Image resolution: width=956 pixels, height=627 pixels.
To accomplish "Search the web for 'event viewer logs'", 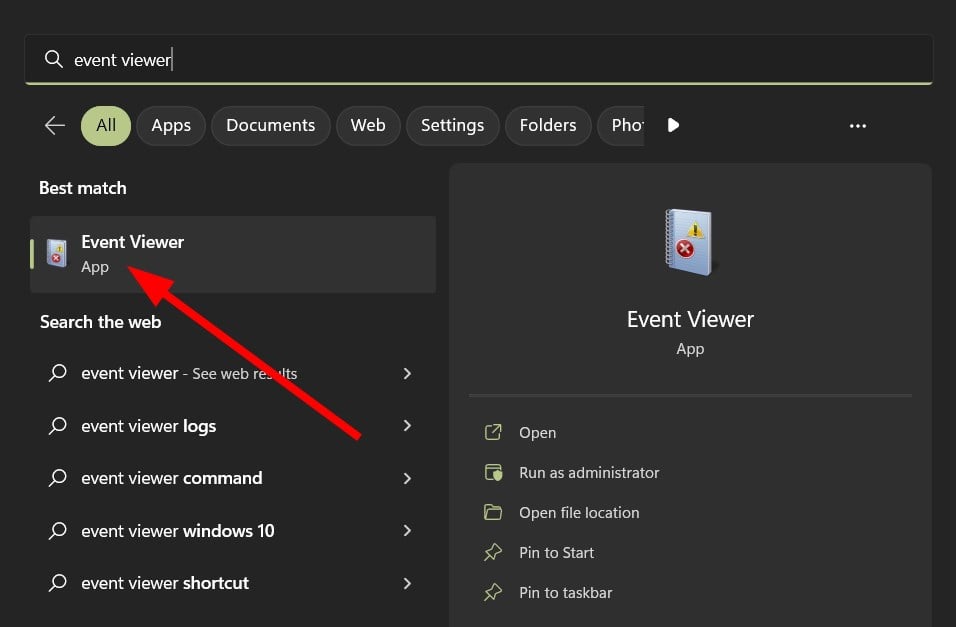I will tap(233, 426).
